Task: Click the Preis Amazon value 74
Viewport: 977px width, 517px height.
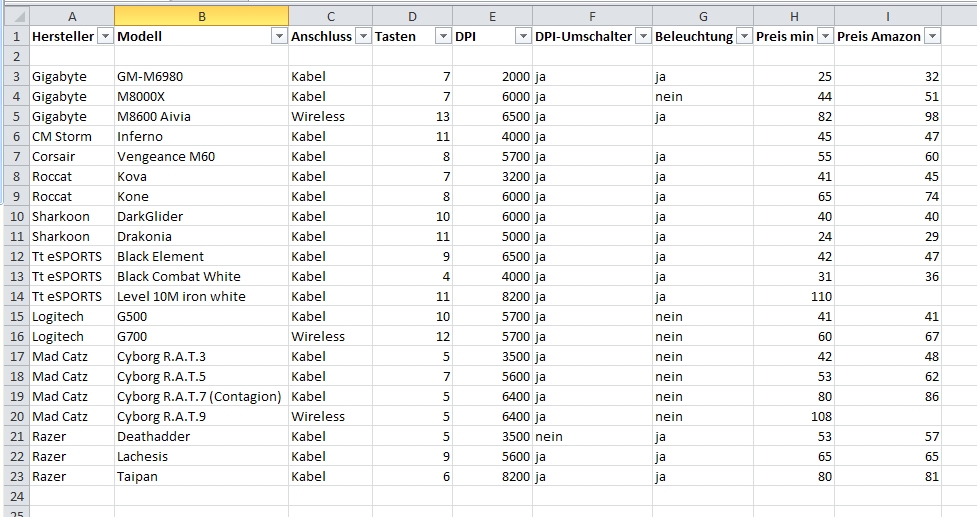Action: point(888,196)
